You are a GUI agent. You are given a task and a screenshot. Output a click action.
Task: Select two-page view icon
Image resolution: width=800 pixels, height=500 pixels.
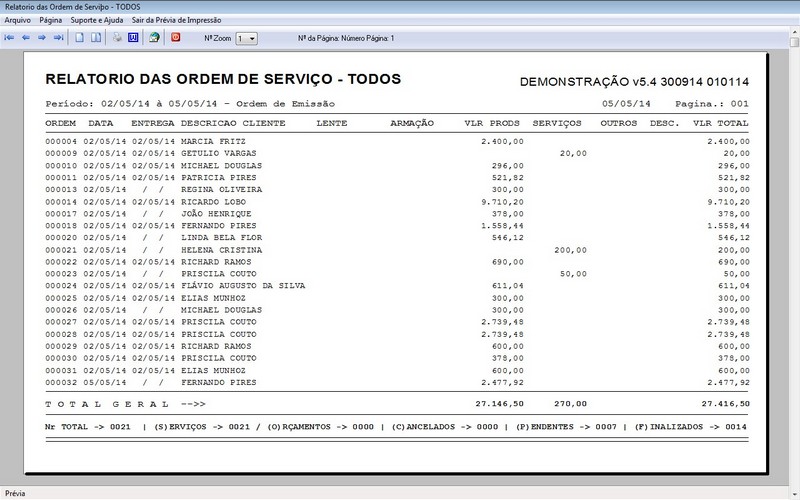pyautogui.click(x=96, y=38)
